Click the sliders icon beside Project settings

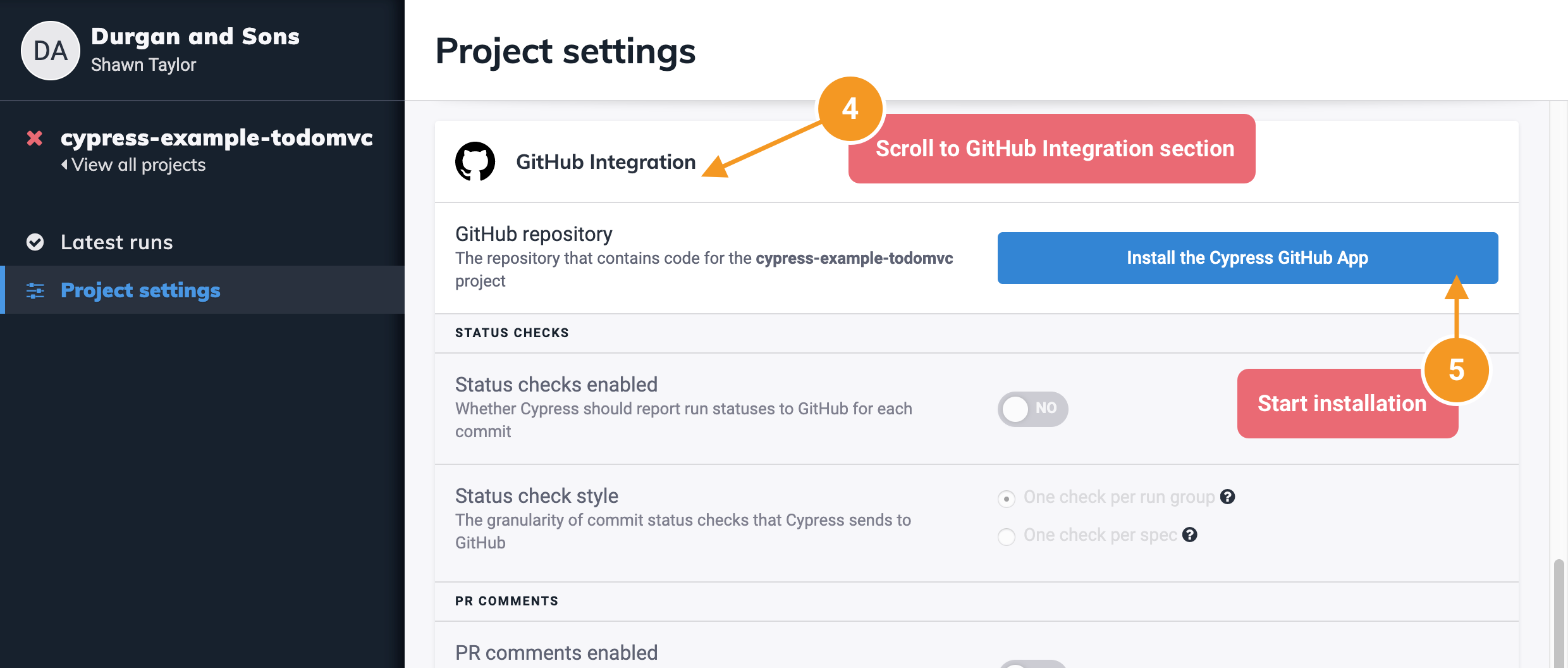coord(35,290)
